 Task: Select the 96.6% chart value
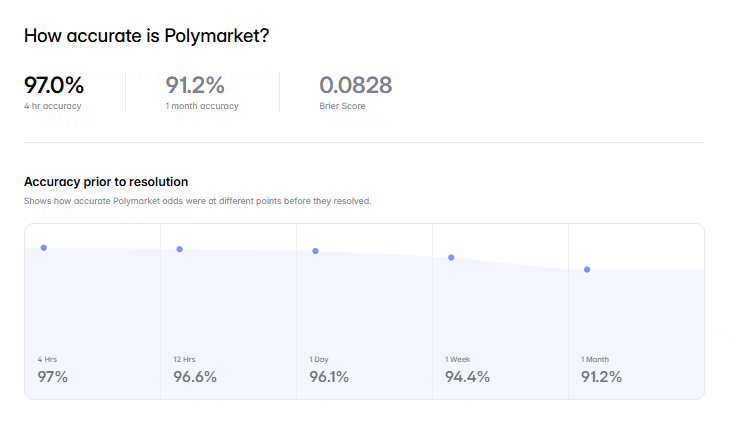[x=195, y=377]
